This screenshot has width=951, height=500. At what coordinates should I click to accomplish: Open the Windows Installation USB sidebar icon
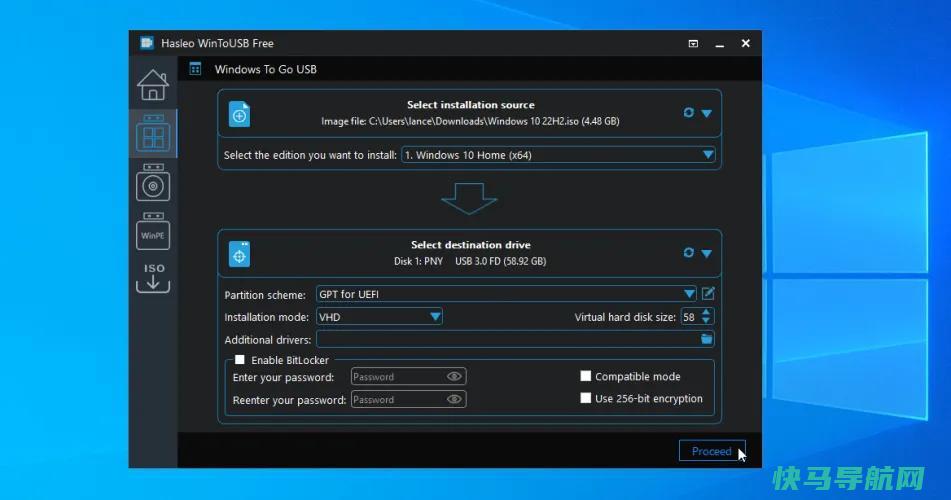click(x=153, y=183)
